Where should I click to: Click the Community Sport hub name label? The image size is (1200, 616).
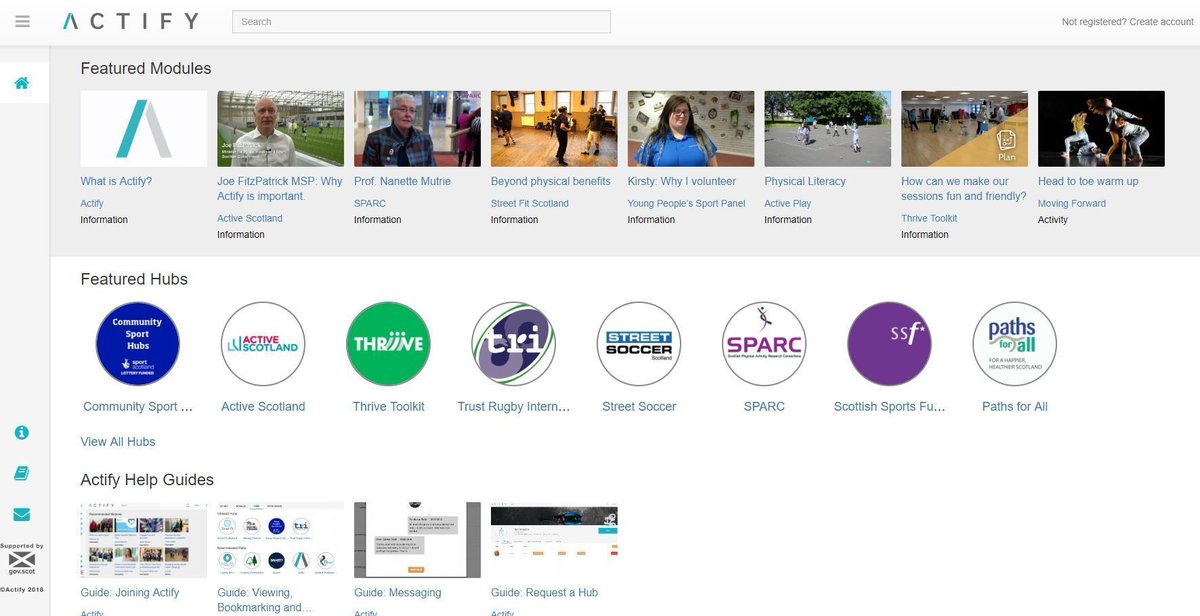click(x=138, y=407)
